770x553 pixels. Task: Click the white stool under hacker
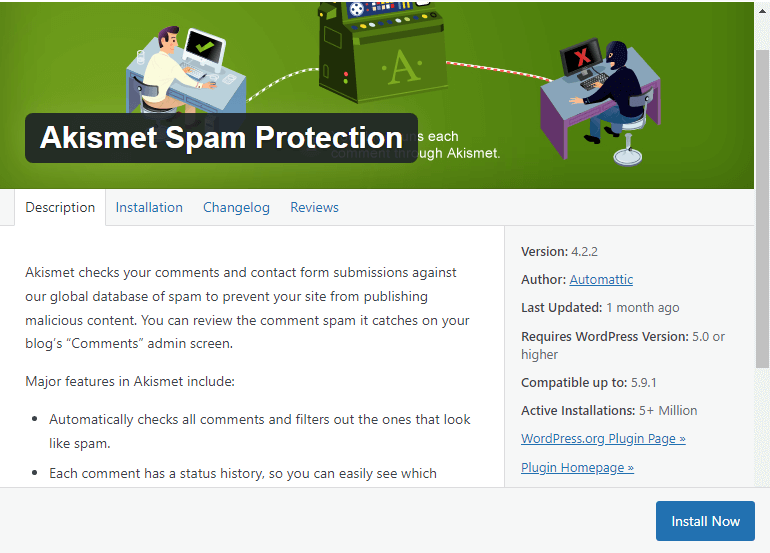[628, 143]
